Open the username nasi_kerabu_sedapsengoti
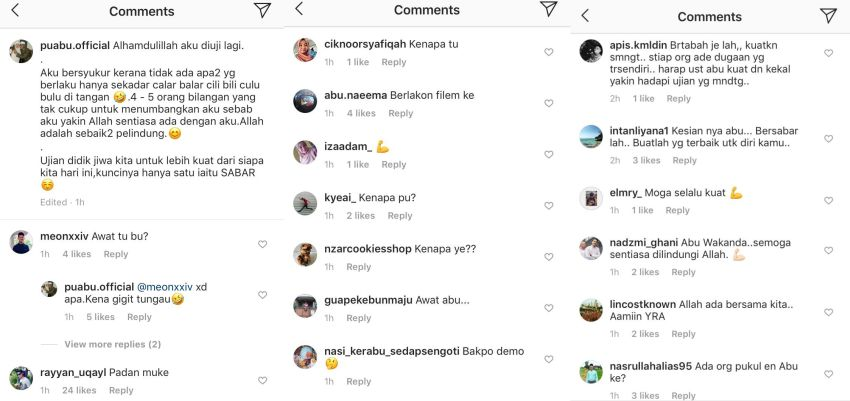This screenshot has height=401, width=850. [391, 351]
